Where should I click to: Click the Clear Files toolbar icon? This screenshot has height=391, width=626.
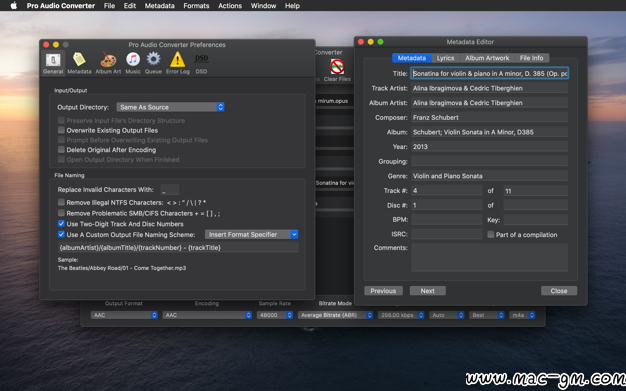tap(337, 70)
